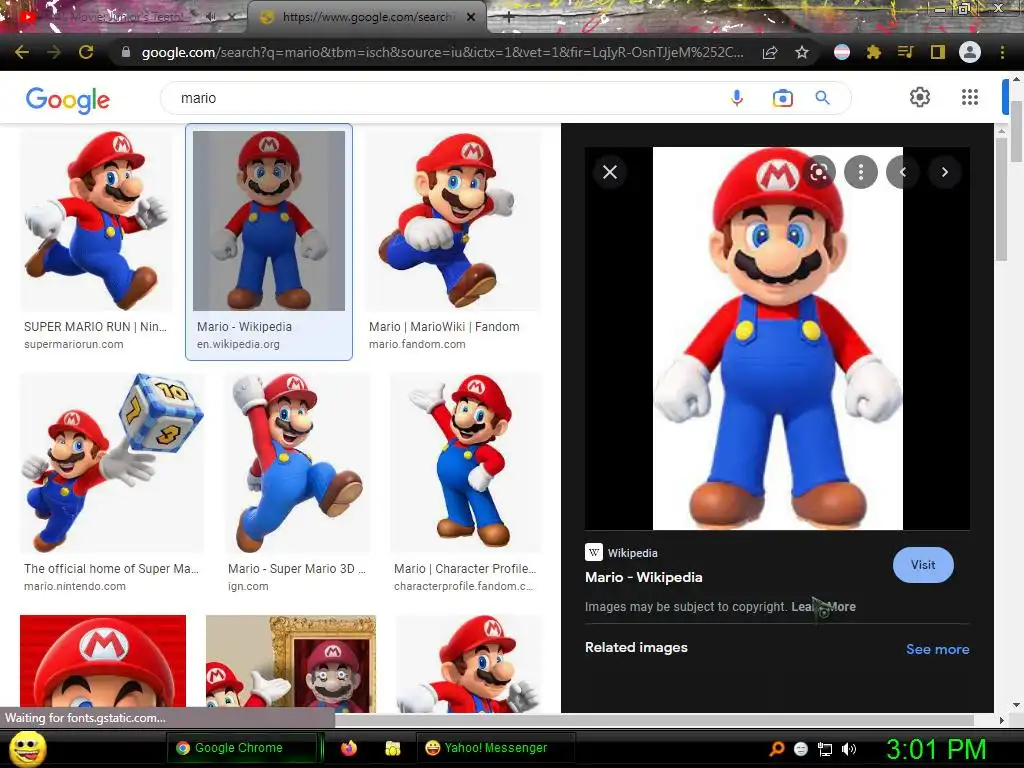Click the Wikipedia source name with logo

621,552
